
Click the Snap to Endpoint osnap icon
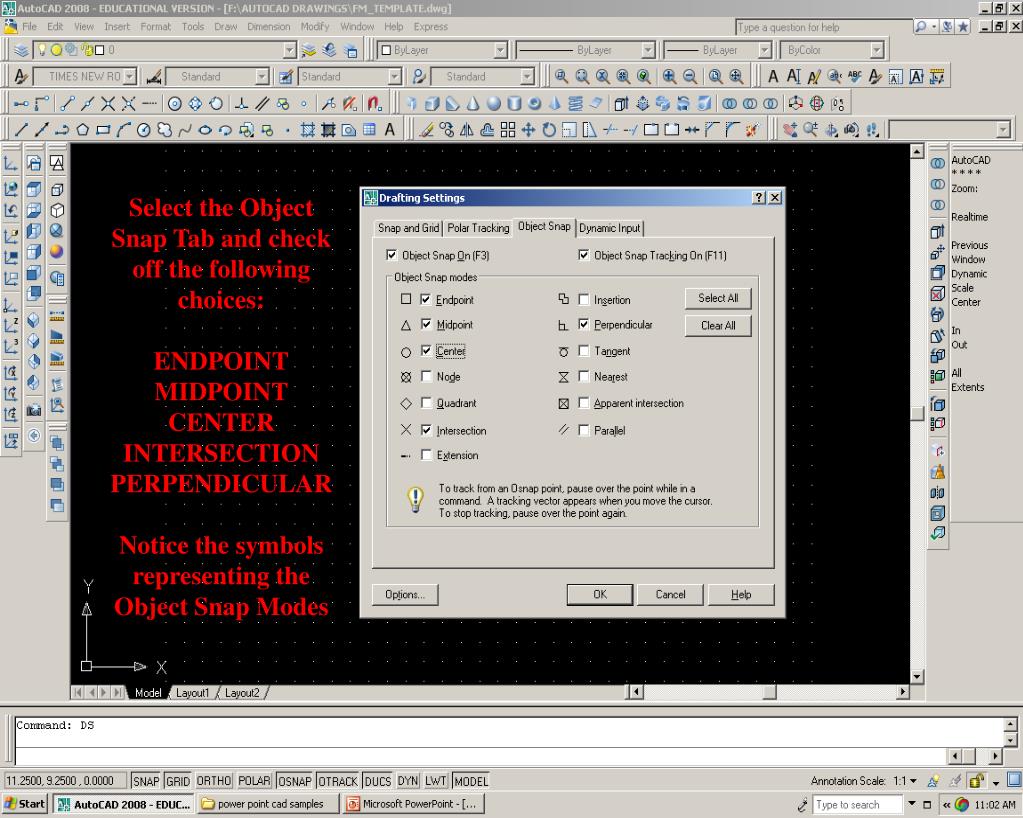coord(67,103)
